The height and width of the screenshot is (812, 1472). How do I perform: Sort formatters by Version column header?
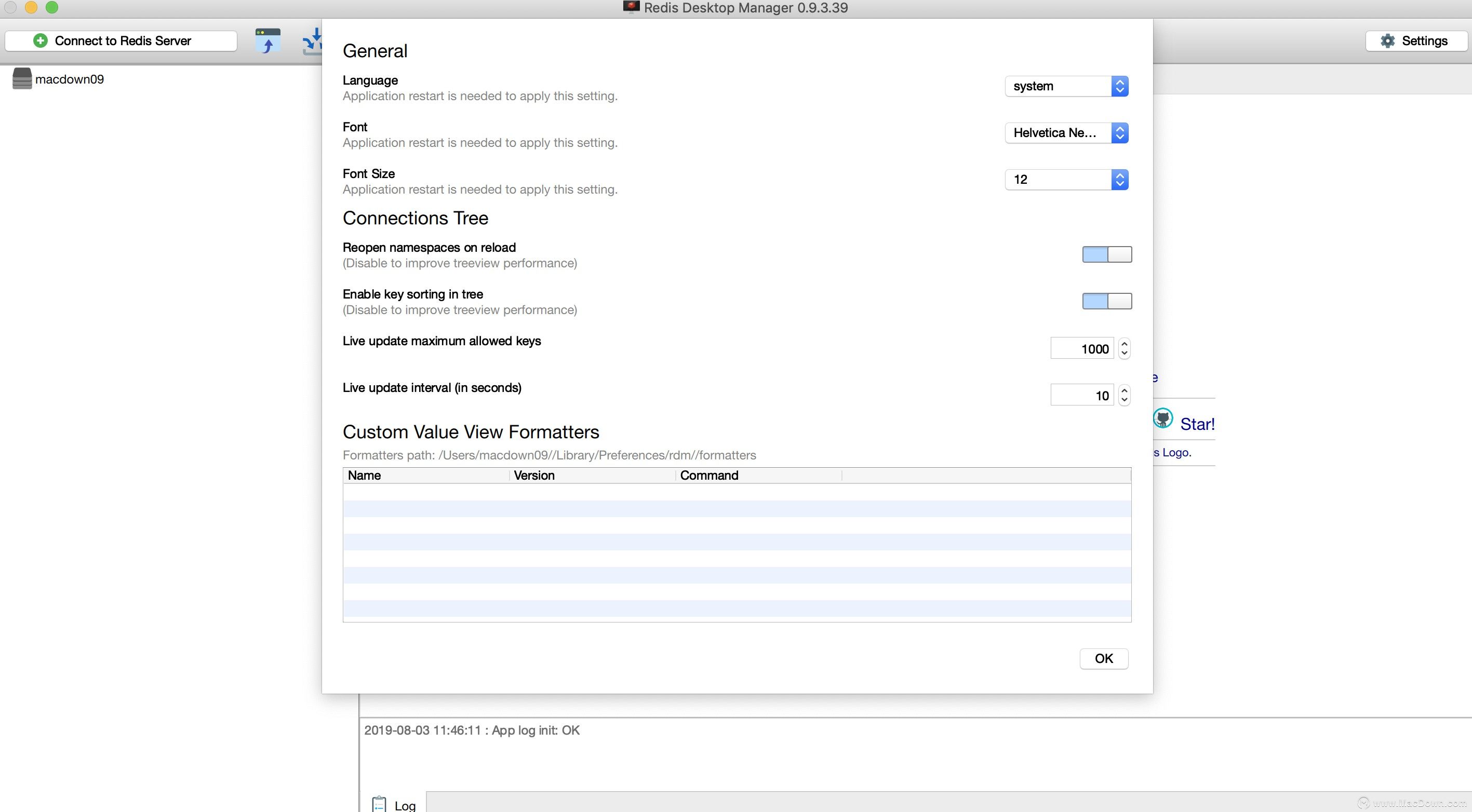pyautogui.click(x=592, y=475)
